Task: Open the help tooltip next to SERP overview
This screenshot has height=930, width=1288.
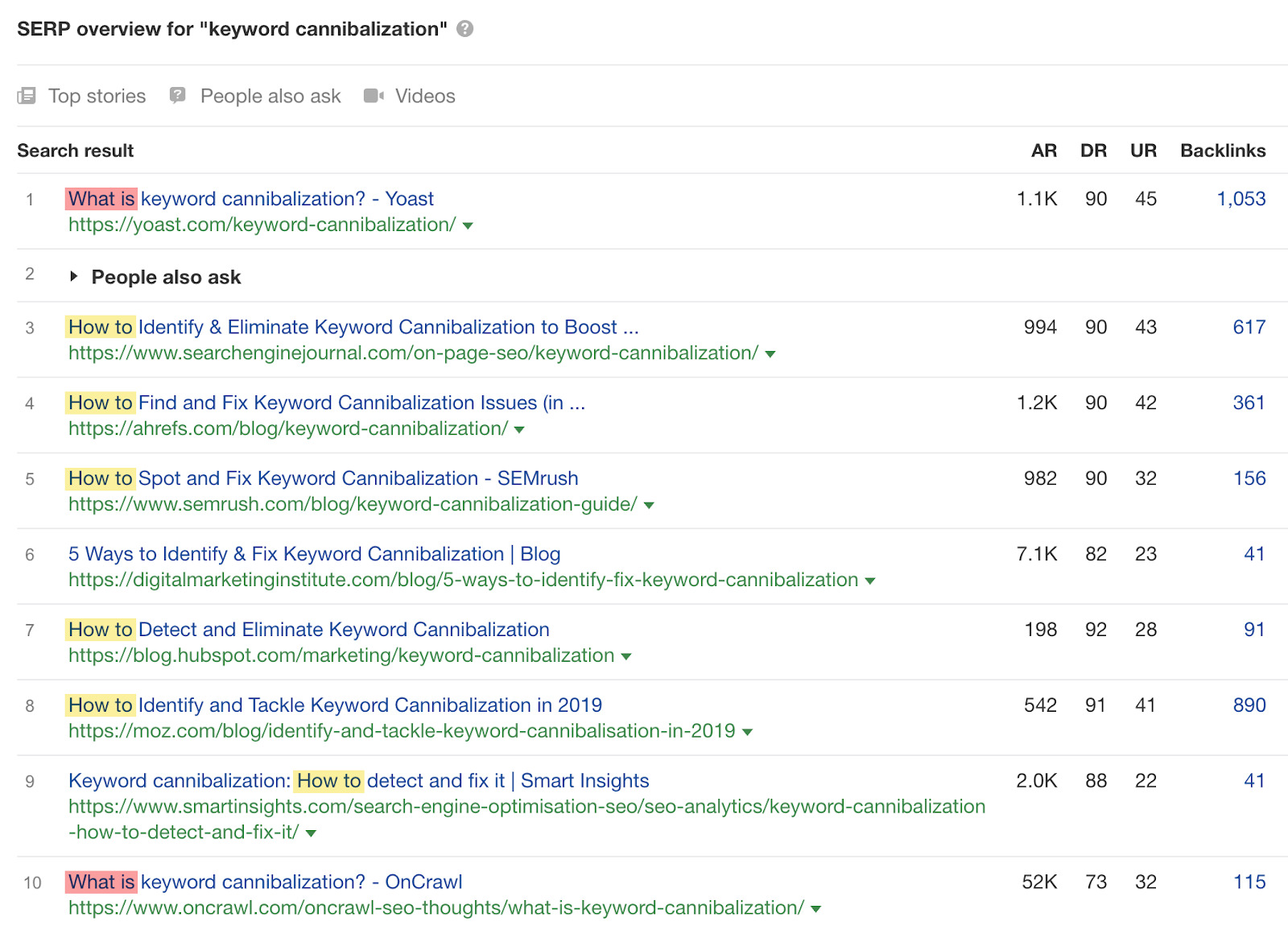Action: tap(464, 29)
